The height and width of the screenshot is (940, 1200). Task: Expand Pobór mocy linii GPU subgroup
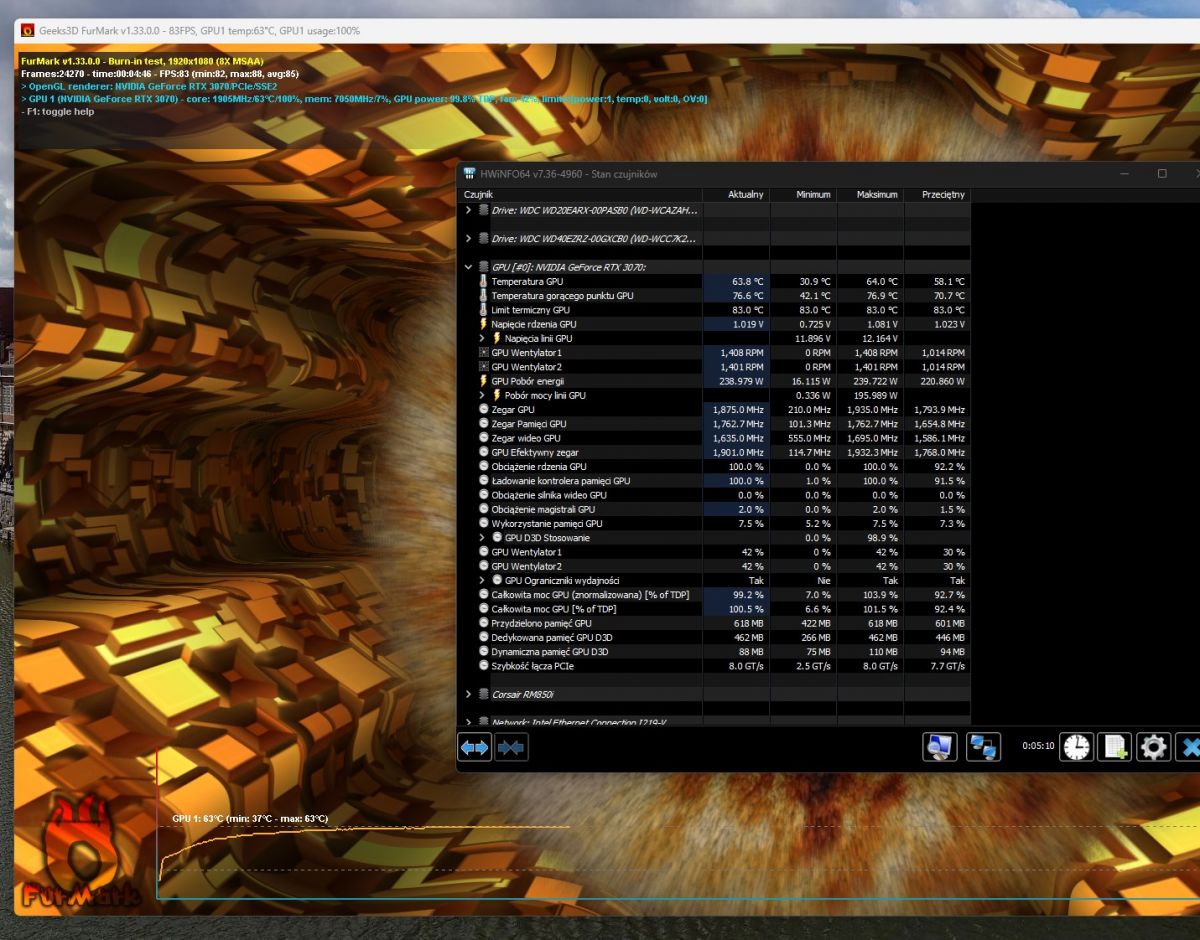click(x=483, y=395)
